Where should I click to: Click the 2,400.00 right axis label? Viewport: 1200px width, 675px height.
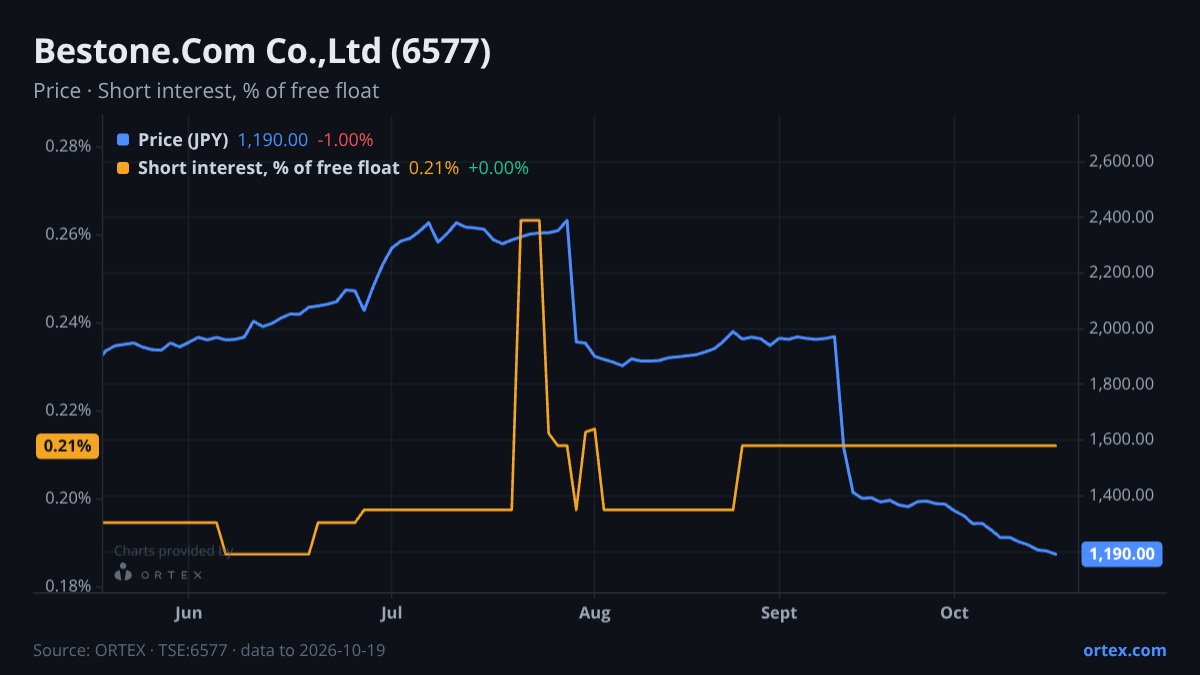tap(1123, 217)
